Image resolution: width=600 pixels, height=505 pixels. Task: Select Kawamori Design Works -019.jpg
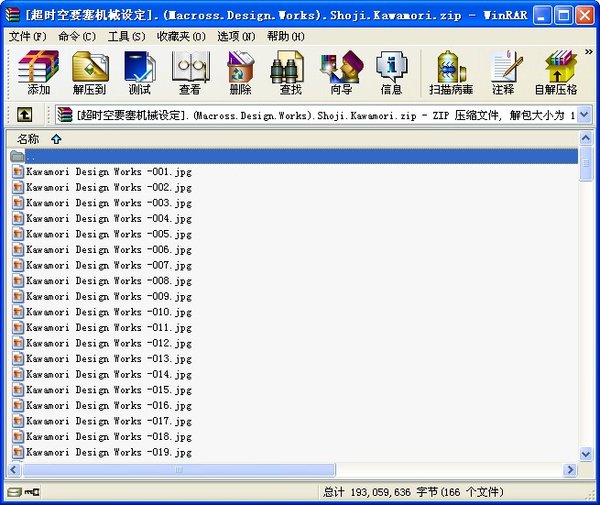102,452
